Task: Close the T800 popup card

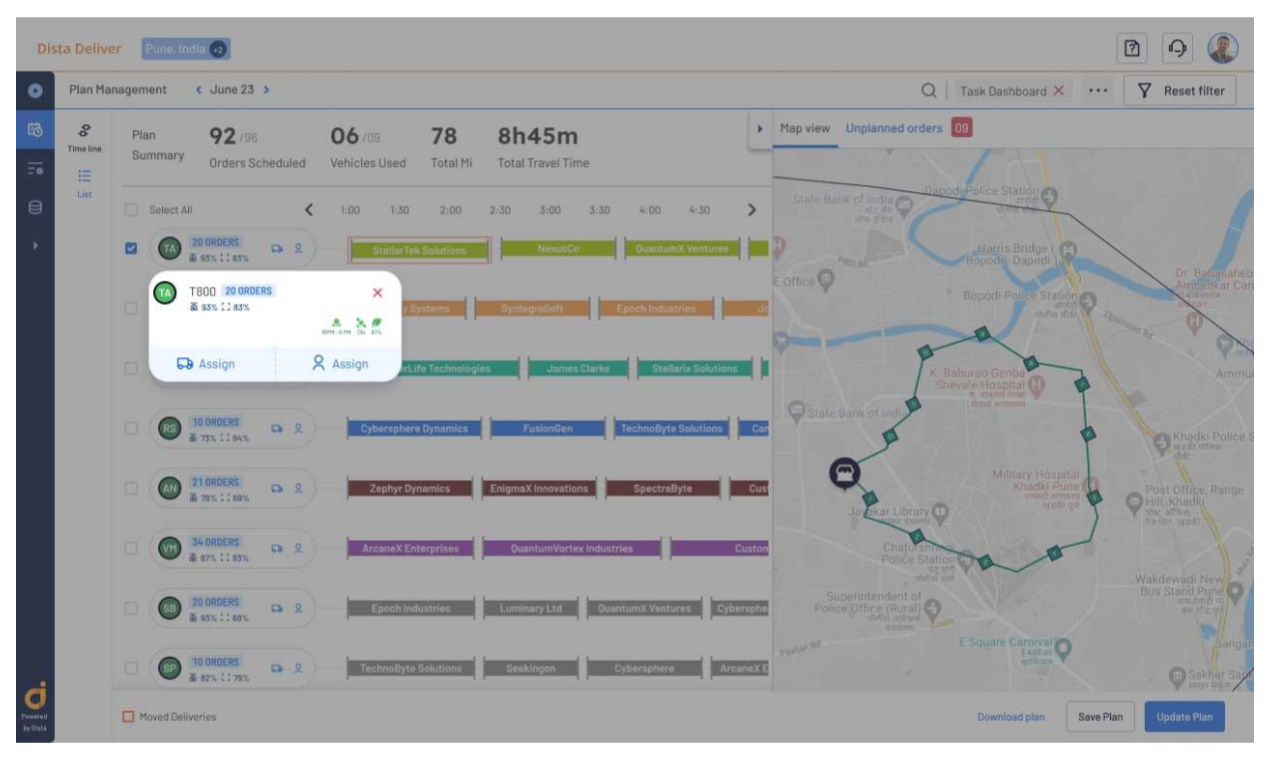Action: [x=377, y=293]
